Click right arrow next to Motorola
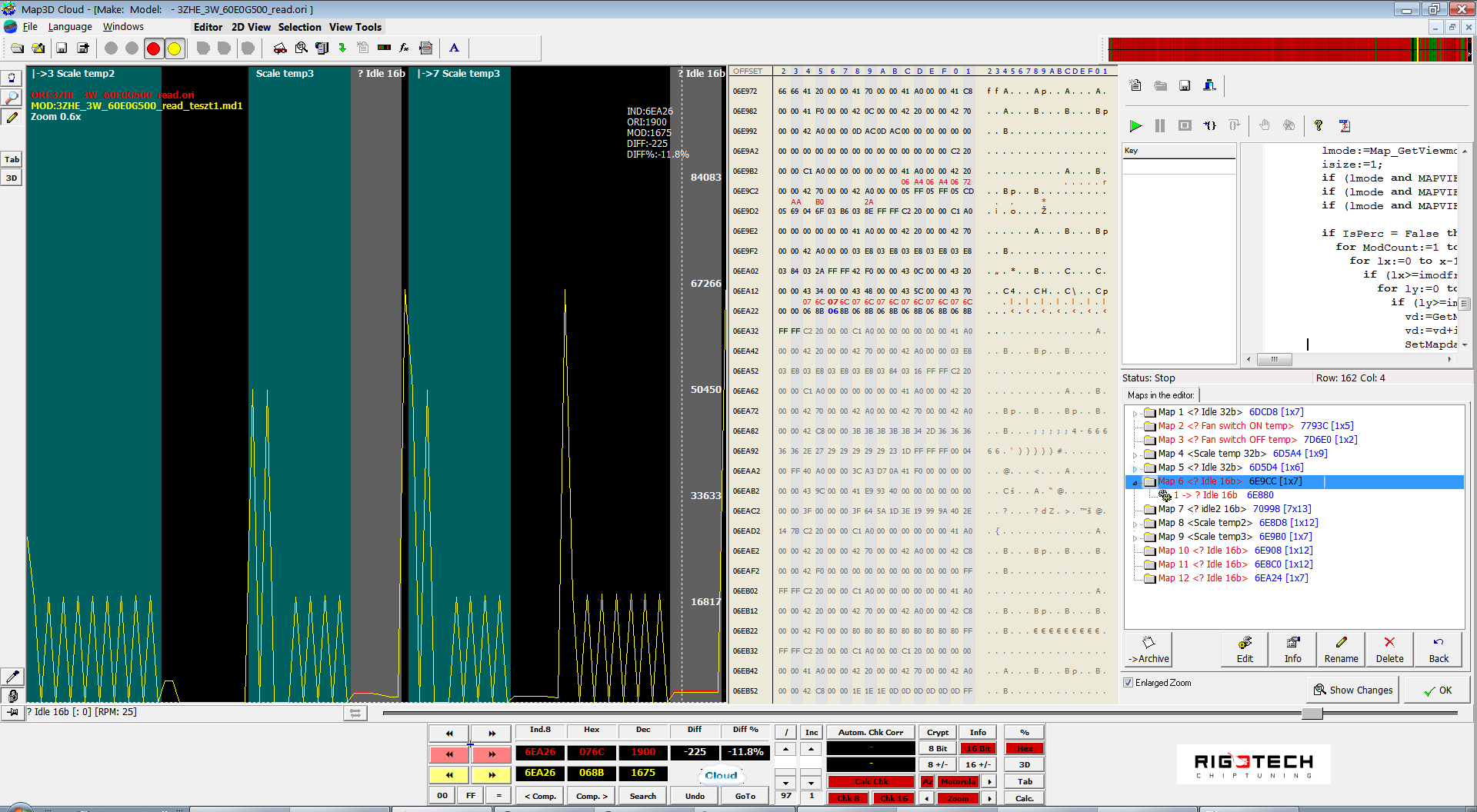This screenshot has height=812, width=1477. tap(990, 781)
